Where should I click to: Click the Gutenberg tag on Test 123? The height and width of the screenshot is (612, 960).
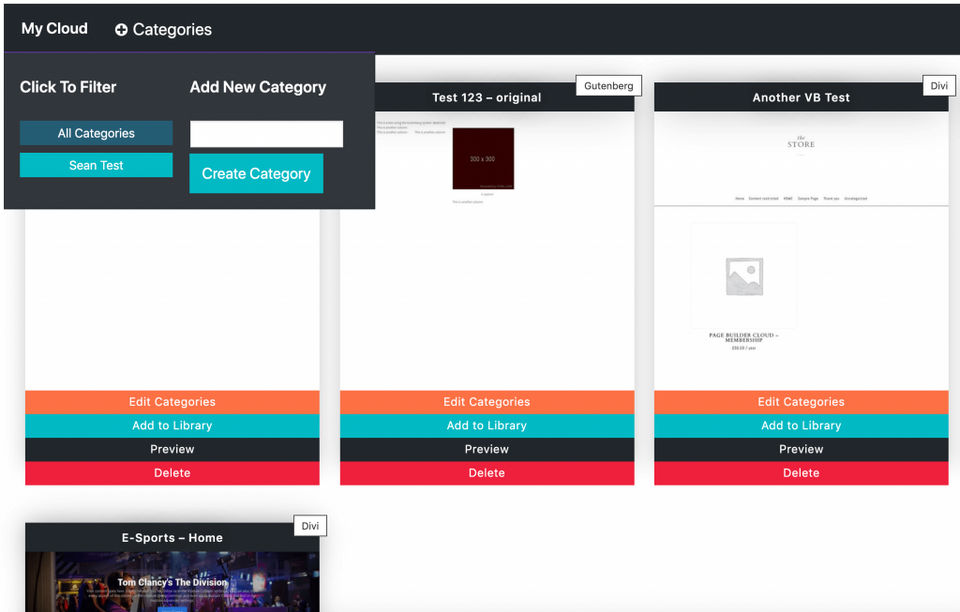[x=609, y=86]
